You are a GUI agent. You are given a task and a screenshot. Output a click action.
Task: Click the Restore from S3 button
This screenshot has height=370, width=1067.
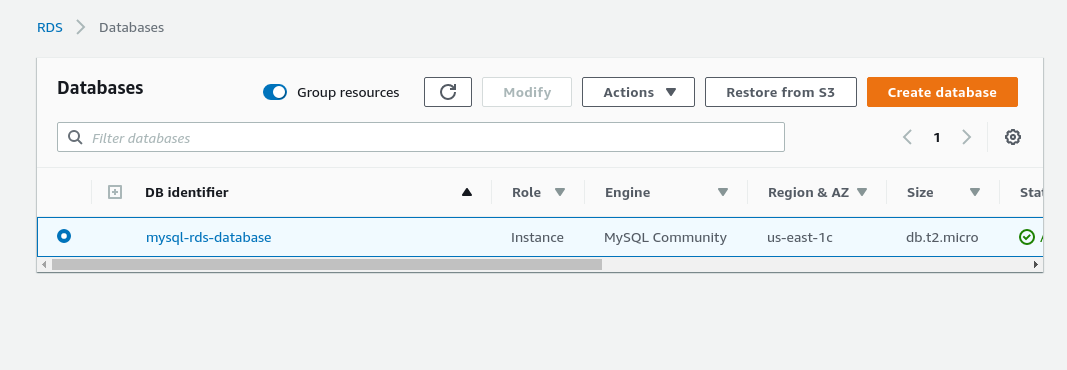pyautogui.click(x=781, y=92)
